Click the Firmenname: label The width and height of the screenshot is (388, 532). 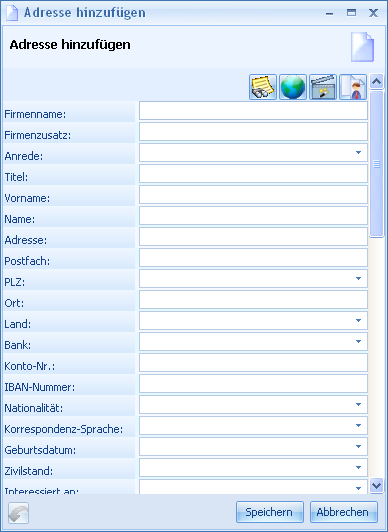click(x=35, y=114)
